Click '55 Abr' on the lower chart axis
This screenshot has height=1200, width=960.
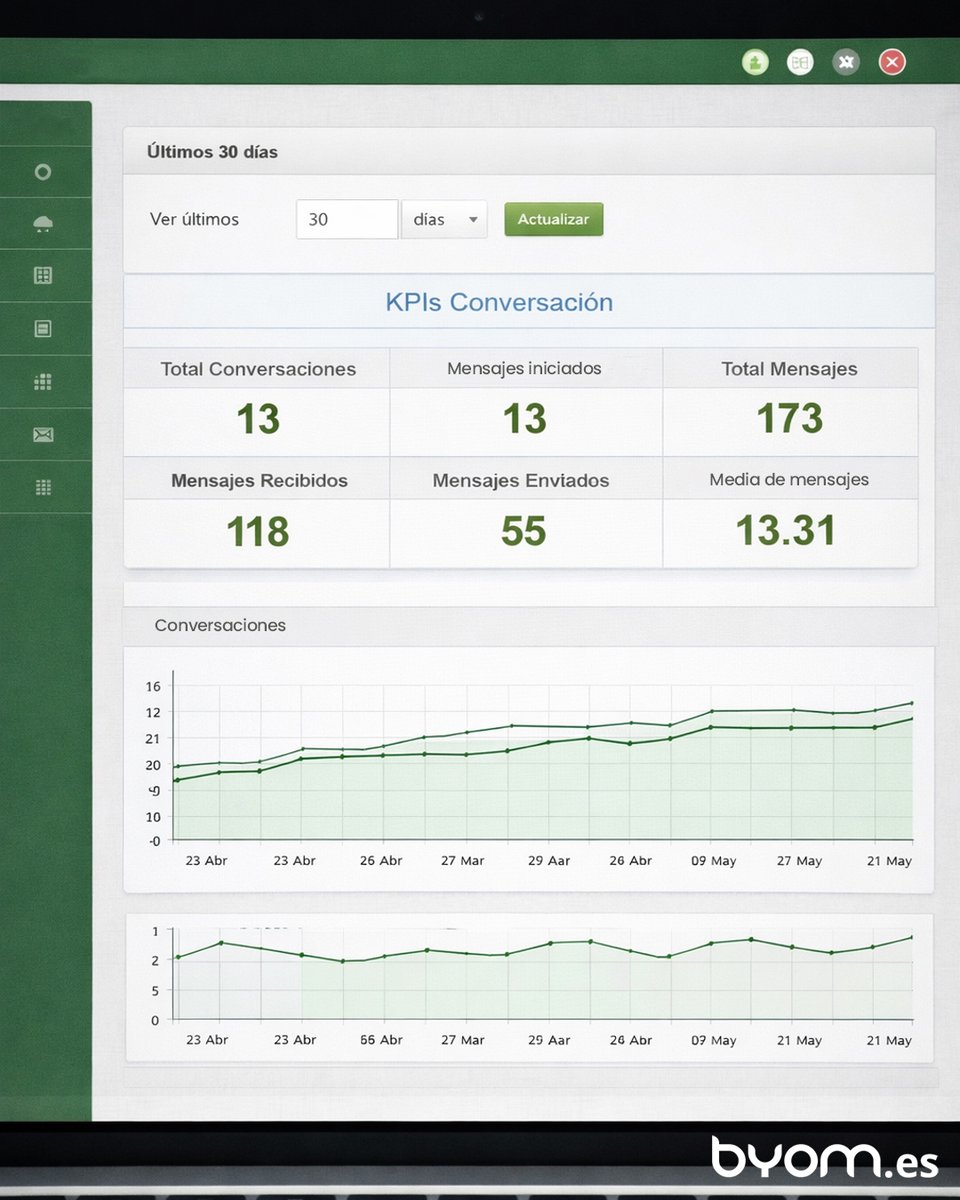tap(381, 1040)
